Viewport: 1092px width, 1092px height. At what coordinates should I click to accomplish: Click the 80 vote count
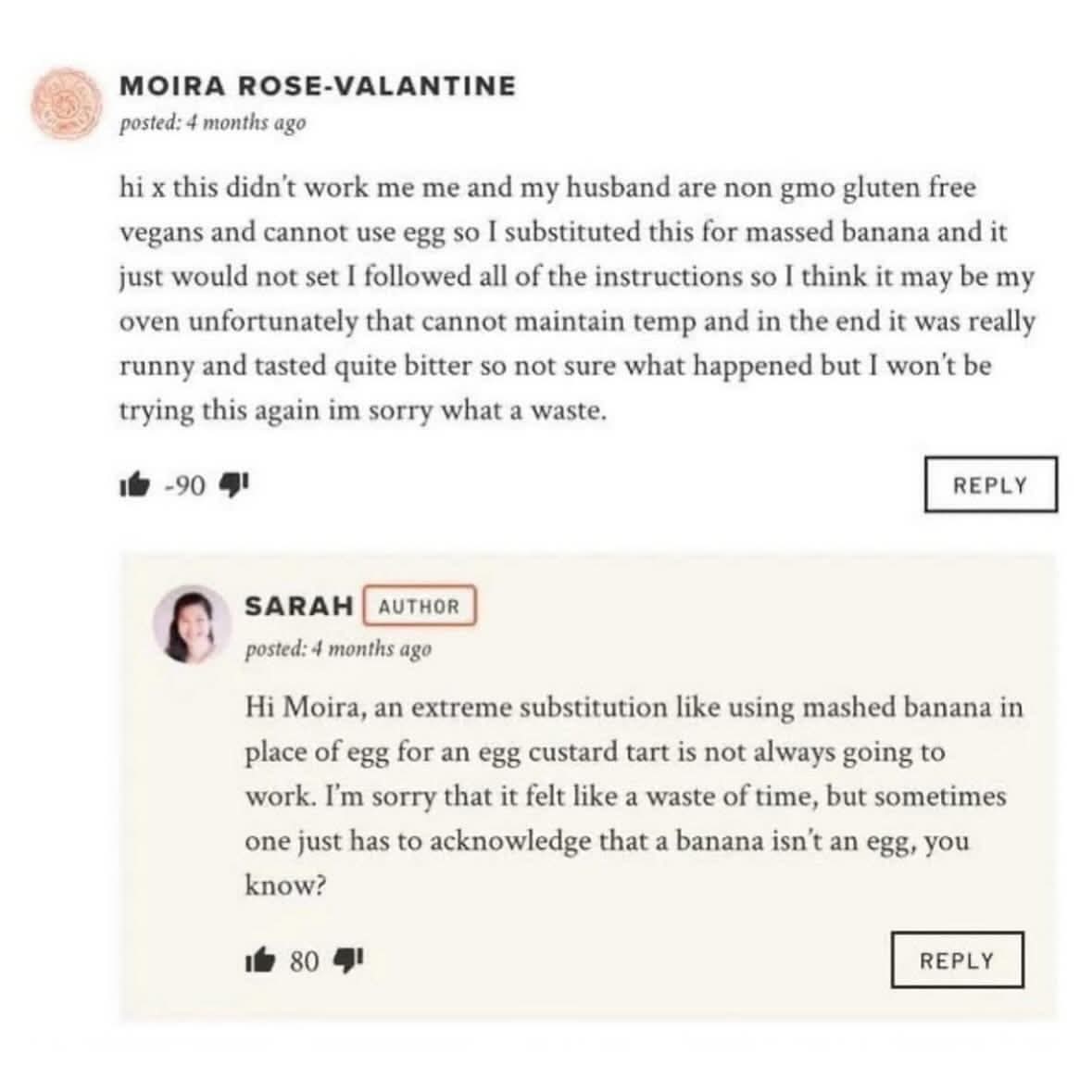304,961
